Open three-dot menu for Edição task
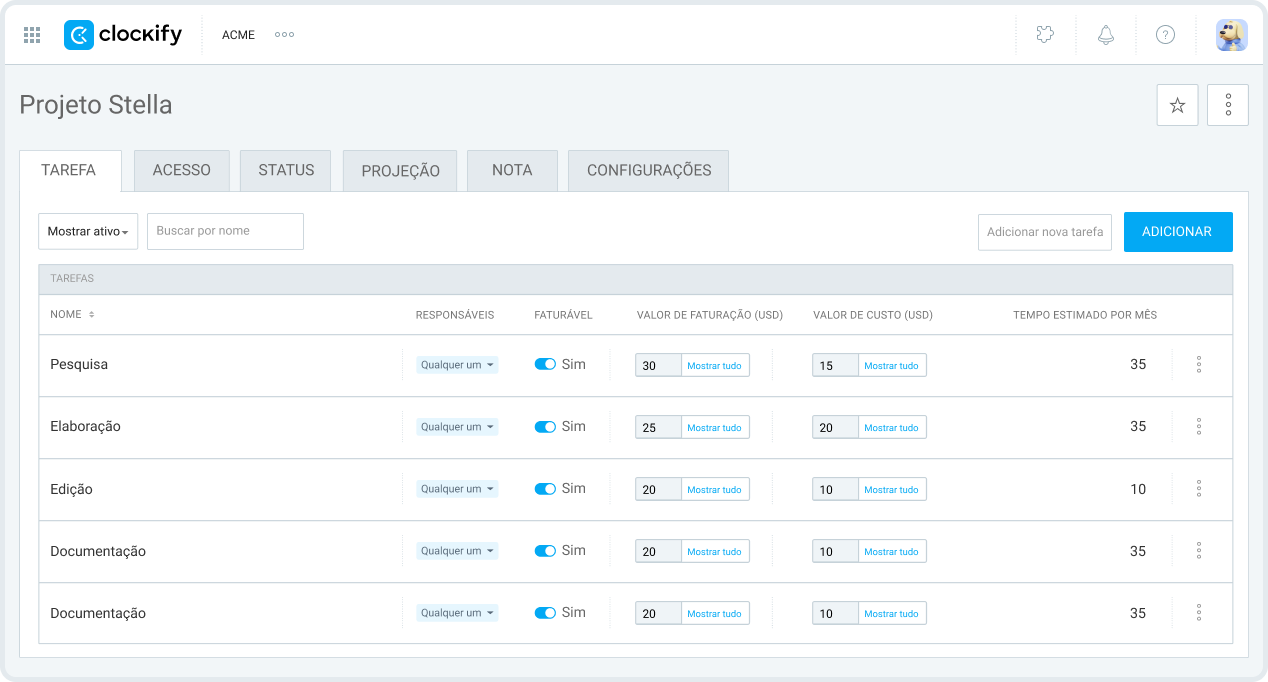Viewport: 1268px width, 682px height. 1198,489
